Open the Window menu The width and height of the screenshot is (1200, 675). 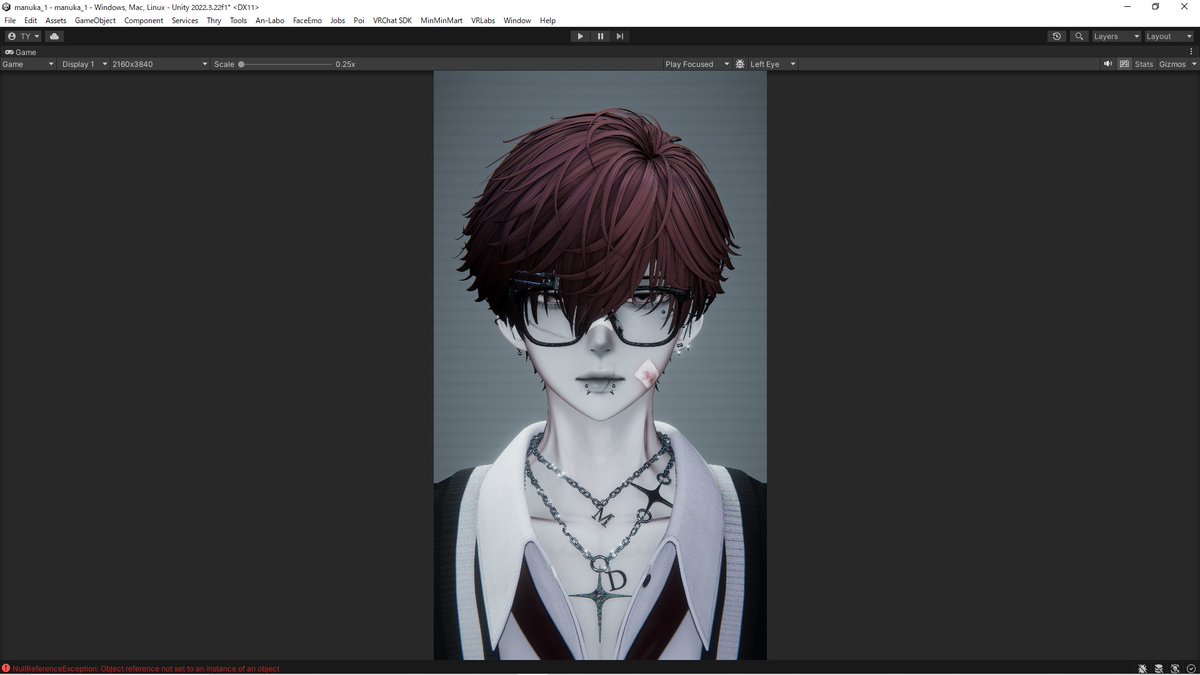[517, 20]
